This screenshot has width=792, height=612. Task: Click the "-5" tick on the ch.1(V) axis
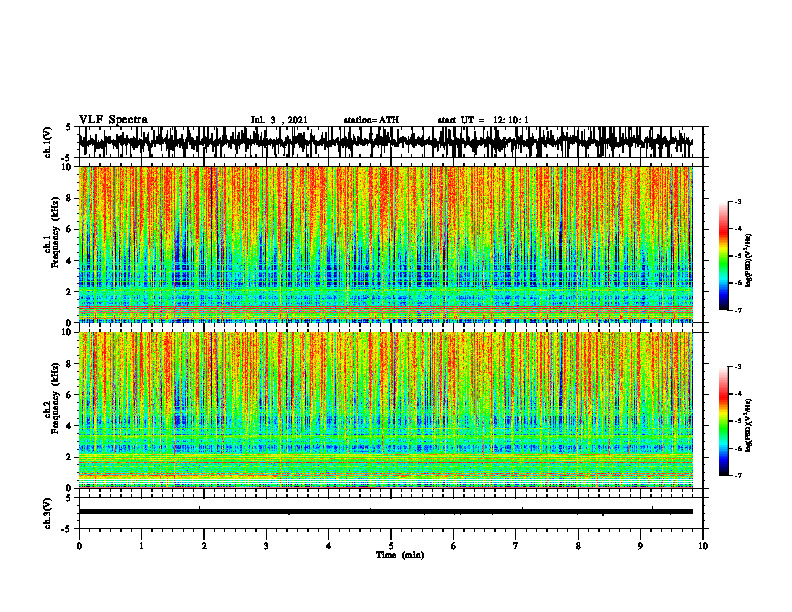67,158
